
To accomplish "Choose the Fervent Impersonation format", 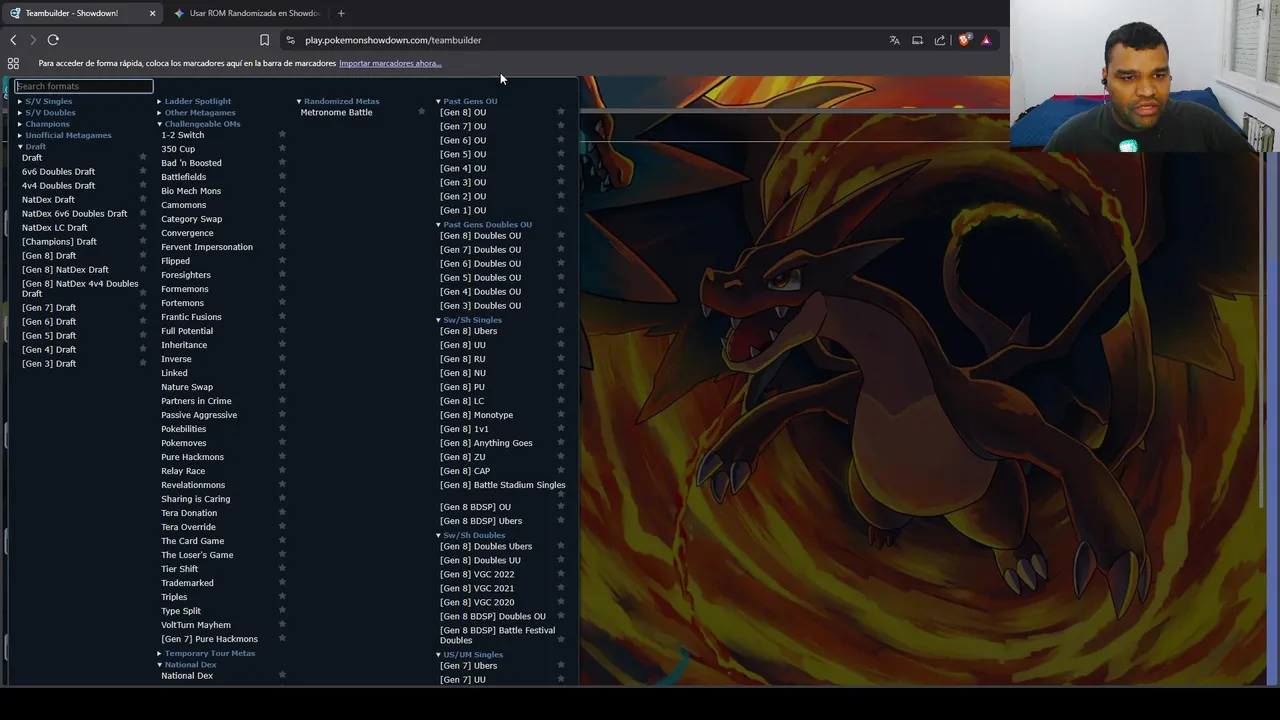I will click(207, 247).
